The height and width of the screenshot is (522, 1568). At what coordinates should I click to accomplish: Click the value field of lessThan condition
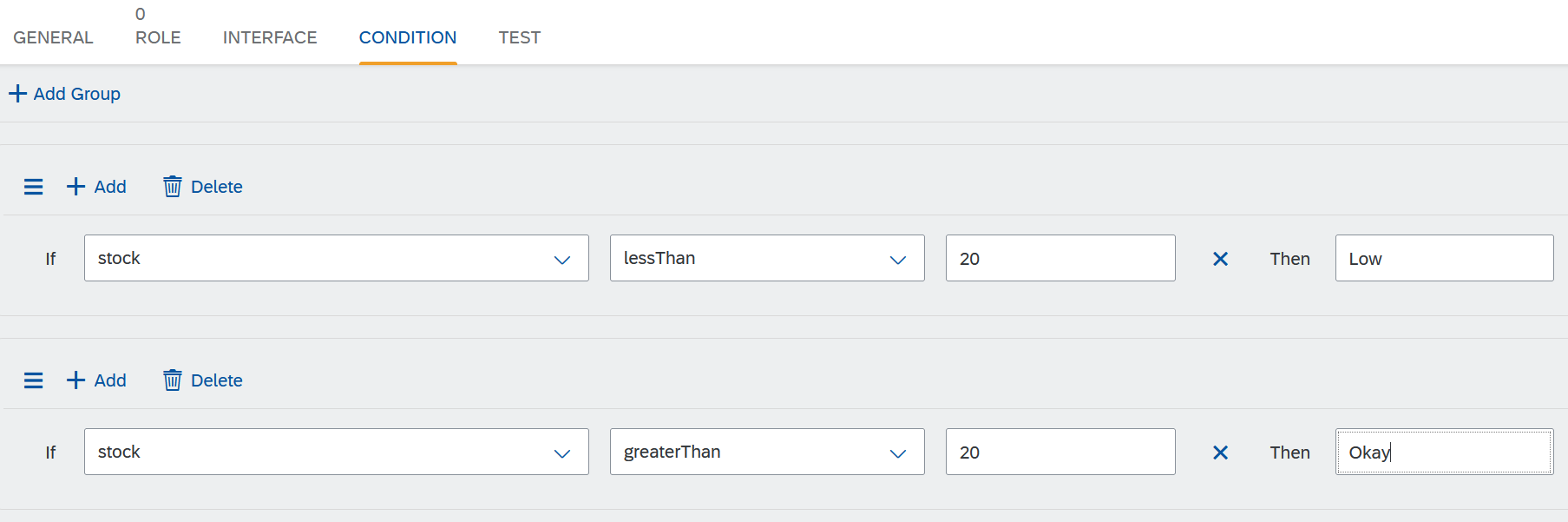tap(1060, 259)
